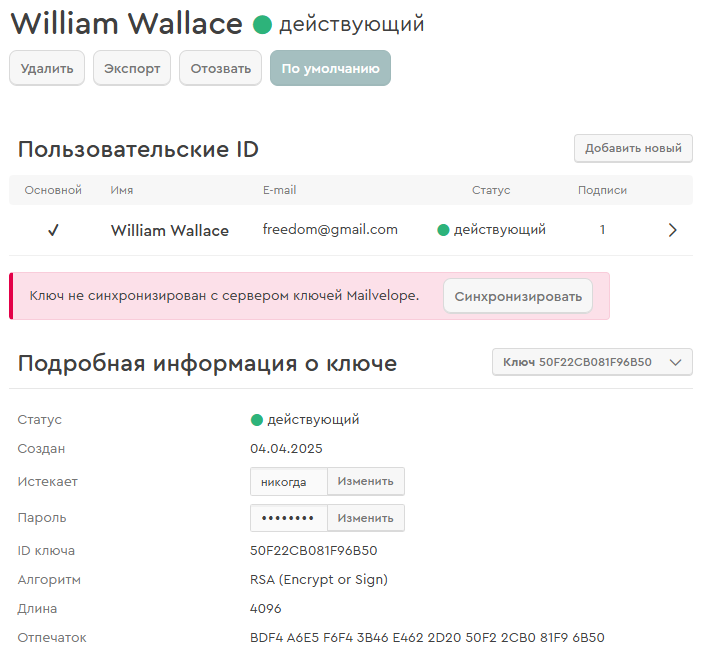706x658 pixels.
Task: Click the email freedom@gmail.com
Action: [330, 229]
